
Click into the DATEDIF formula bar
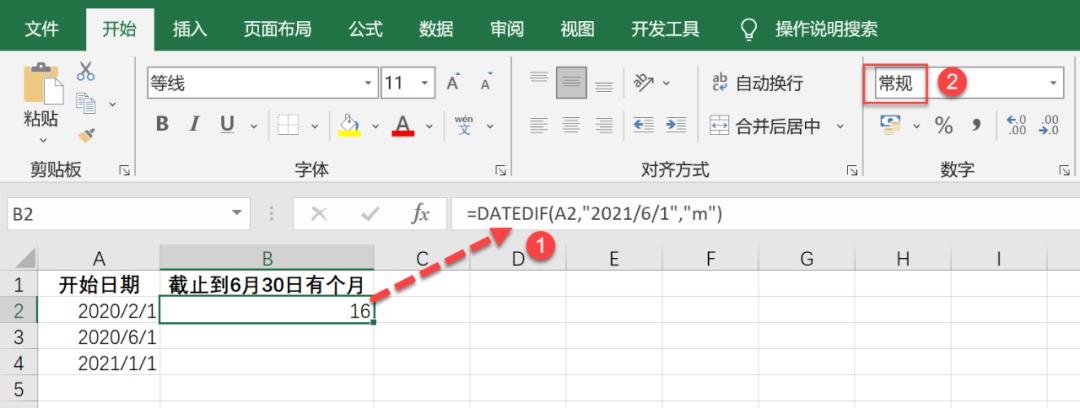click(765, 214)
